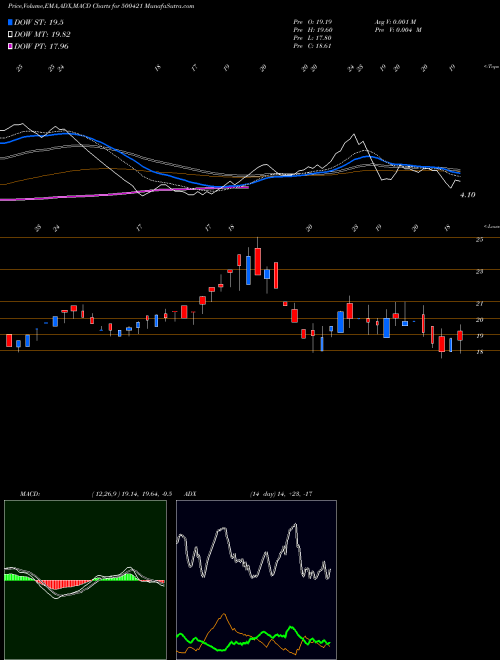Click the price axis label 19
Viewport: 500px width, 660px height.
pos(479,336)
